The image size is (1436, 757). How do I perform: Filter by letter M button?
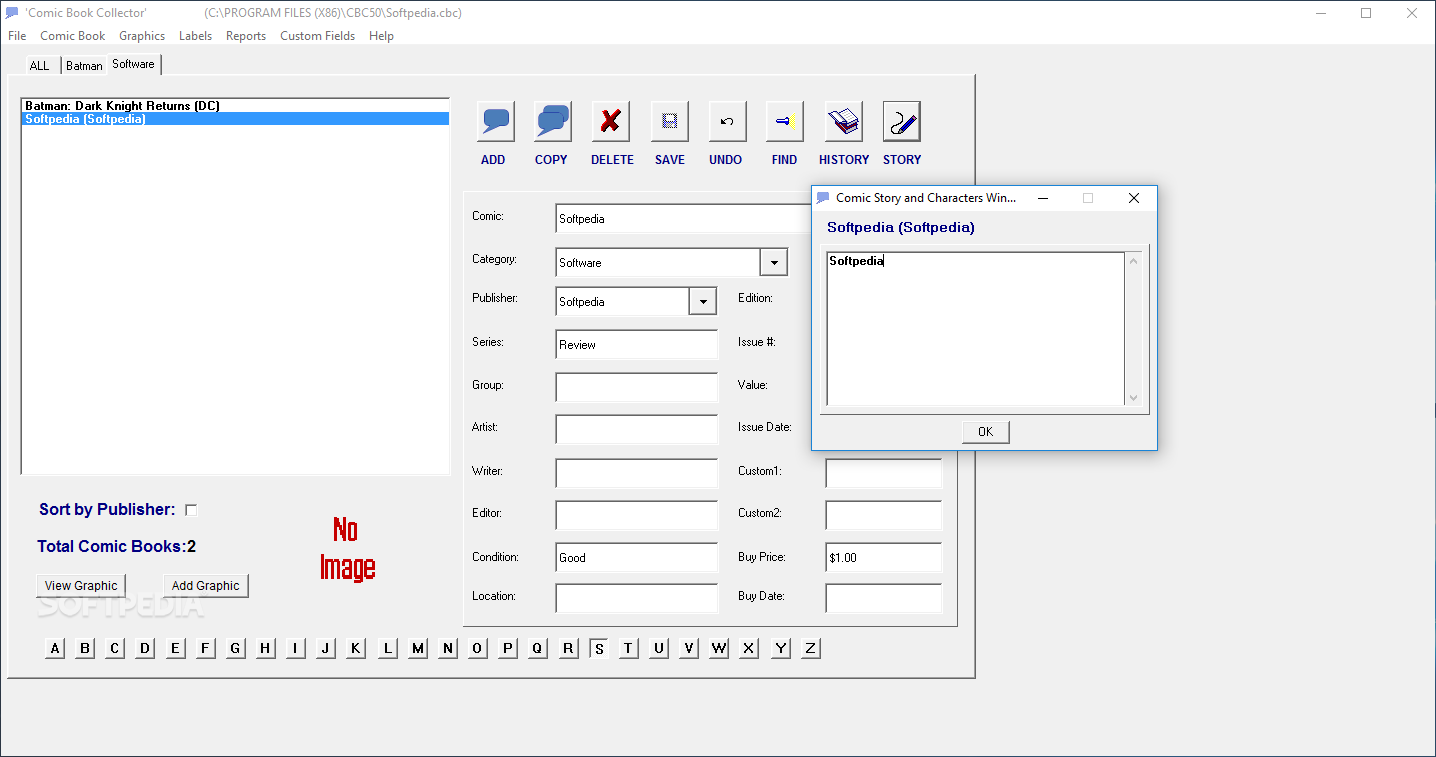point(418,649)
